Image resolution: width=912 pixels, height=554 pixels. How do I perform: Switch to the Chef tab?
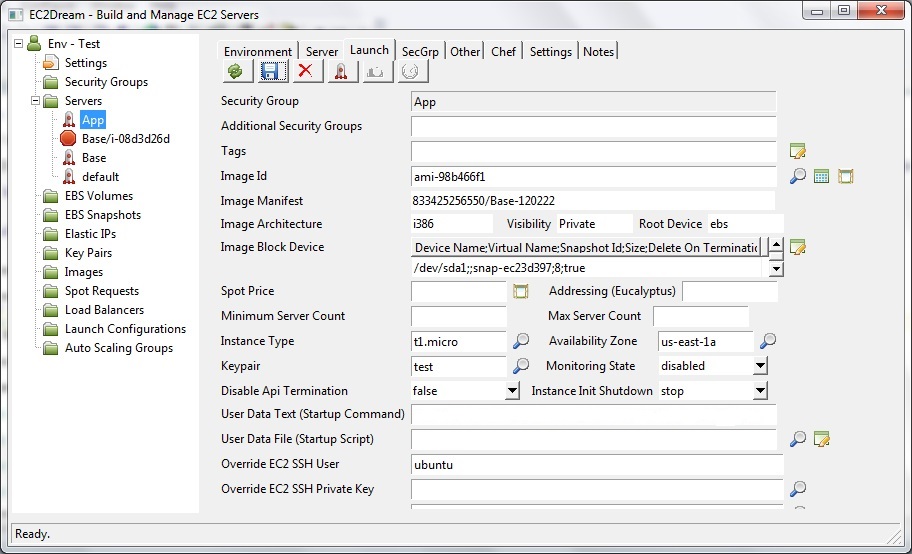click(504, 51)
